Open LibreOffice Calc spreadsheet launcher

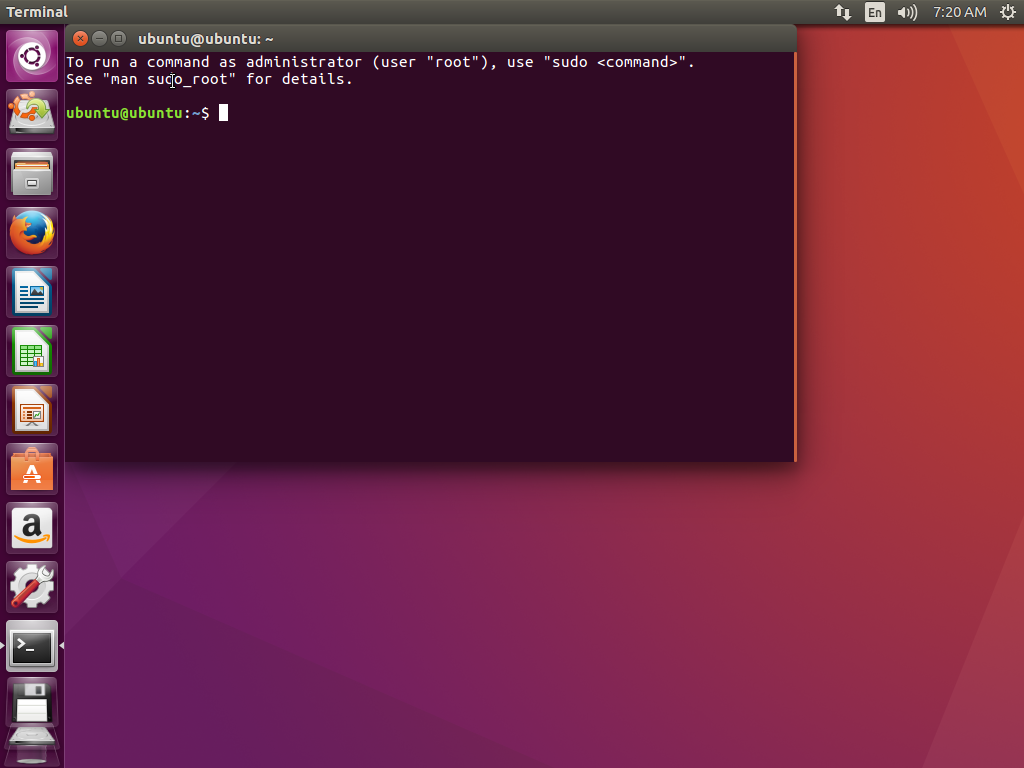click(32, 351)
